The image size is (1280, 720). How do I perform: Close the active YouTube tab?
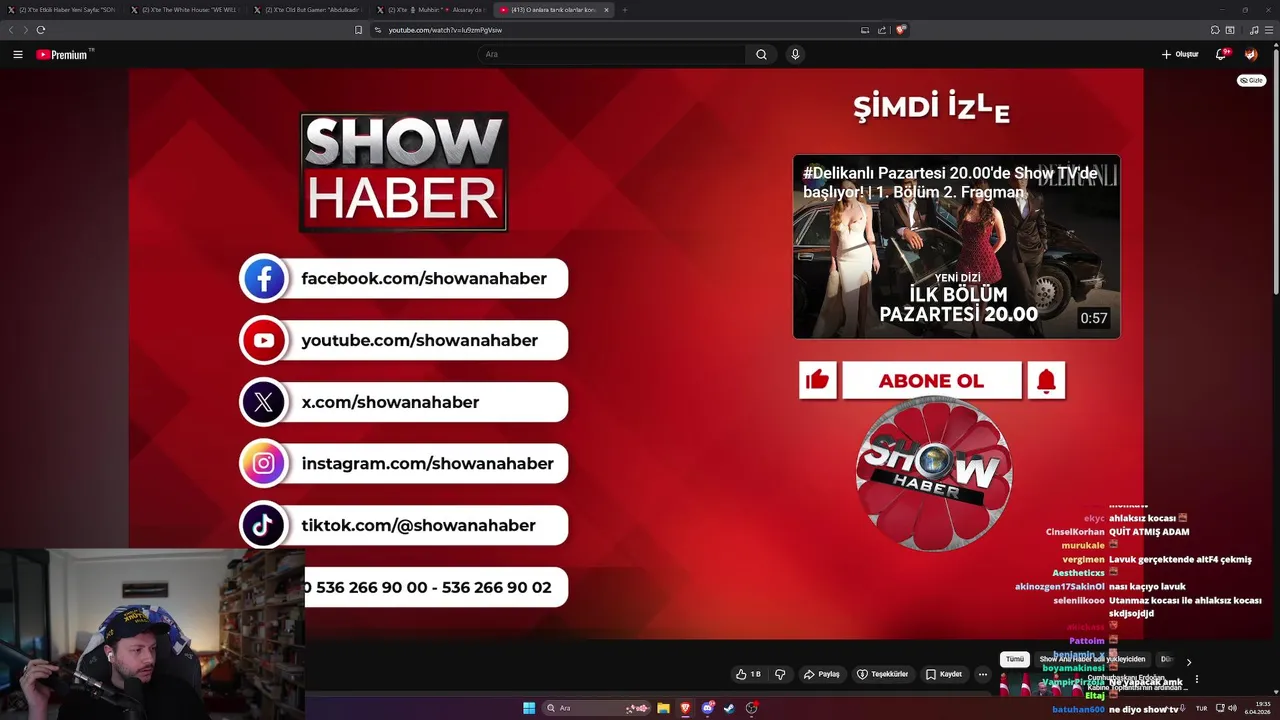(x=606, y=10)
